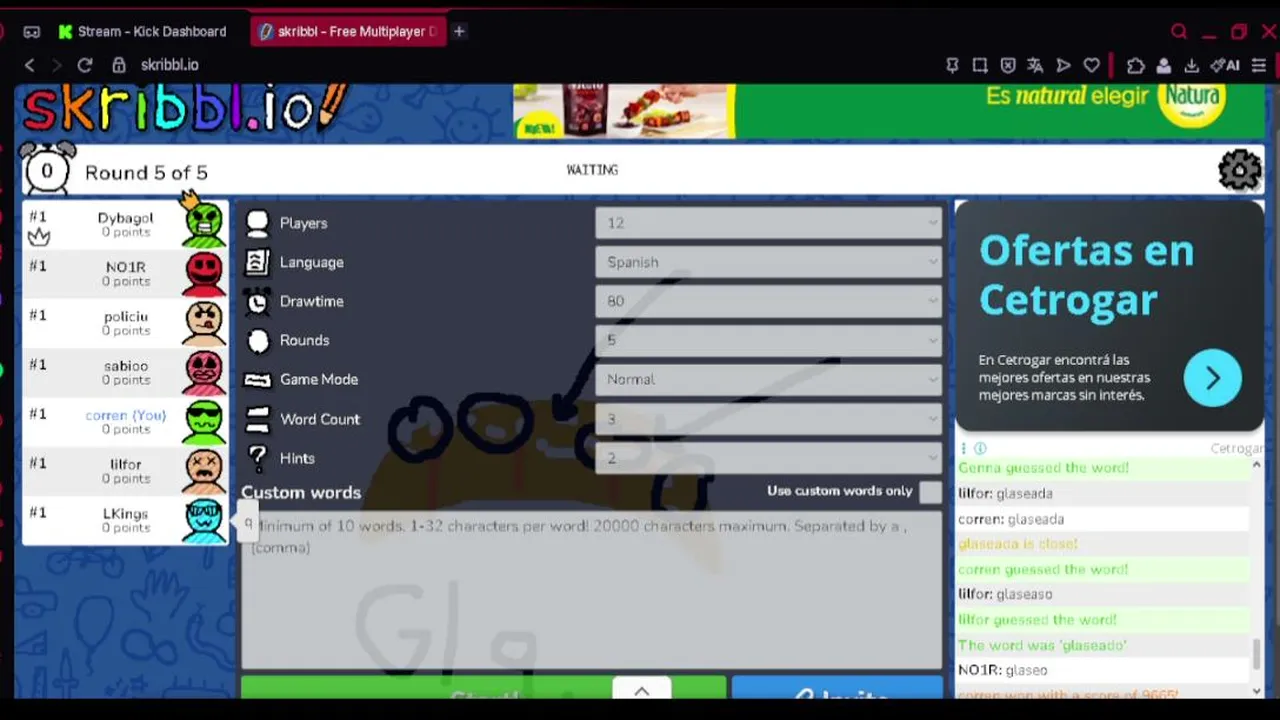Open the browser extensions puzzle icon
Image resolution: width=1280 pixels, height=720 pixels.
tap(1136, 65)
